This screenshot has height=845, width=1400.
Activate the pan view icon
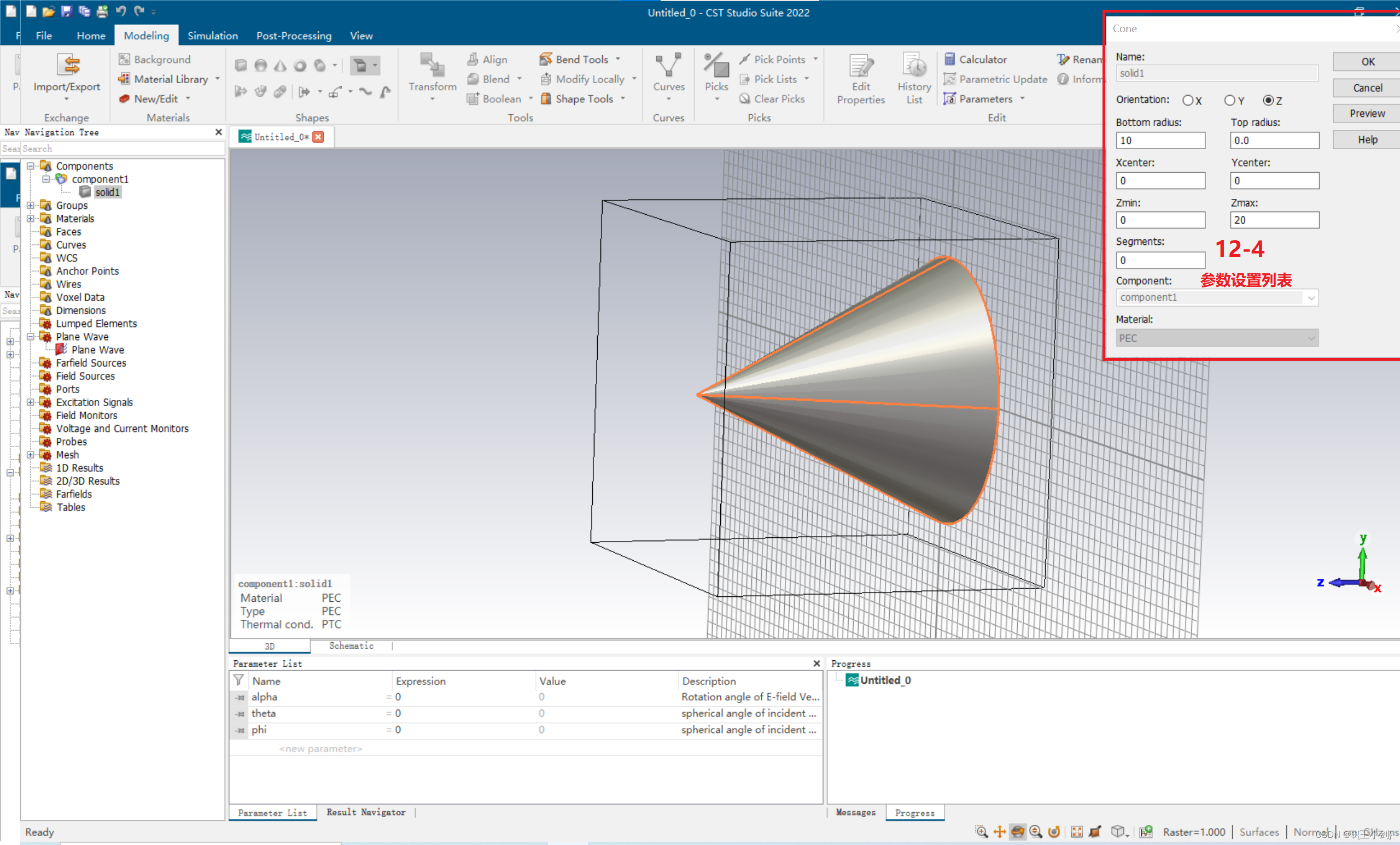[1000, 831]
